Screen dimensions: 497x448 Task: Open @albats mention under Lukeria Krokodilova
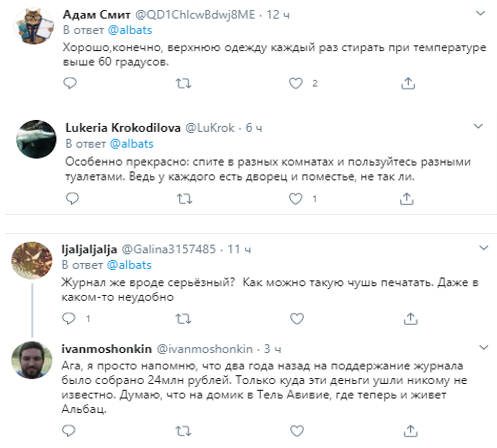(132, 144)
